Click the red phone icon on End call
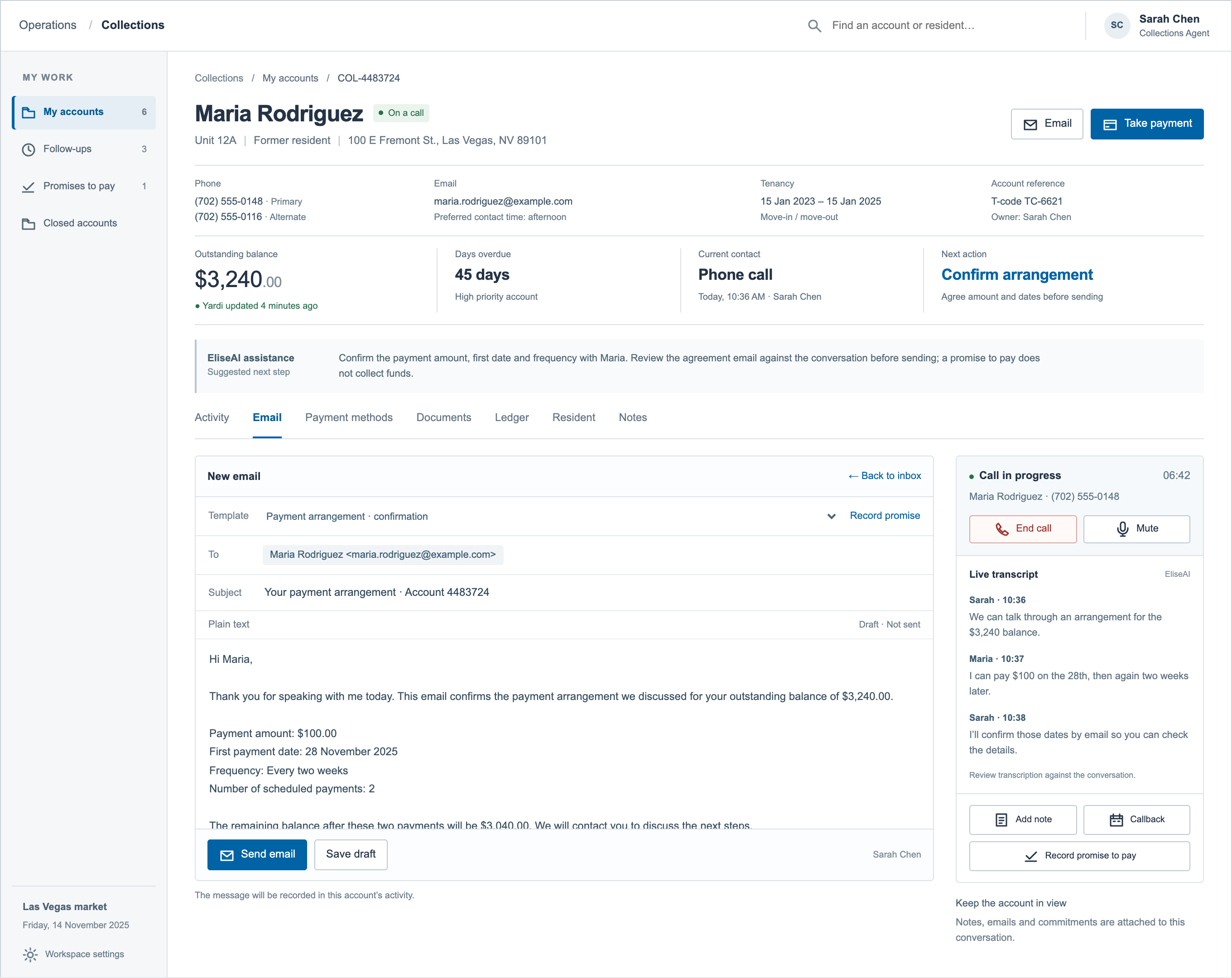Image resolution: width=1232 pixels, height=978 pixels. click(1002, 529)
